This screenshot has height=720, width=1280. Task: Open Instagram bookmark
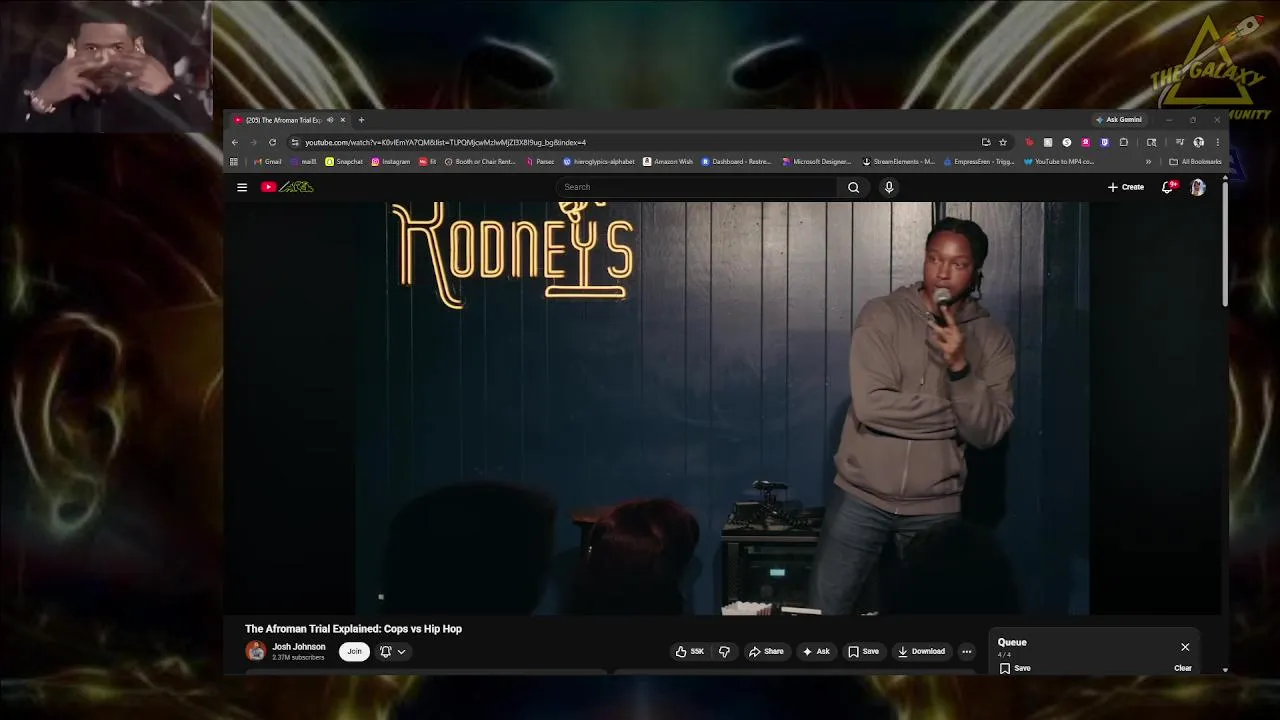click(x=390, y=161)
